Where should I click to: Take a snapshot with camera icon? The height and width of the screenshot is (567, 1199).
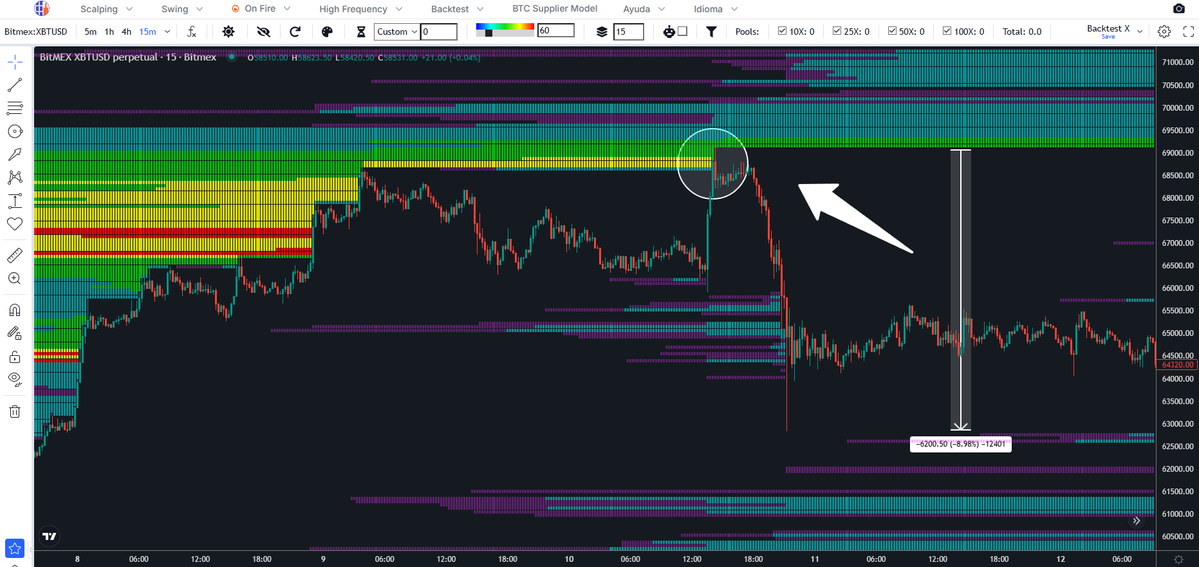click(x=1178, y=8)
